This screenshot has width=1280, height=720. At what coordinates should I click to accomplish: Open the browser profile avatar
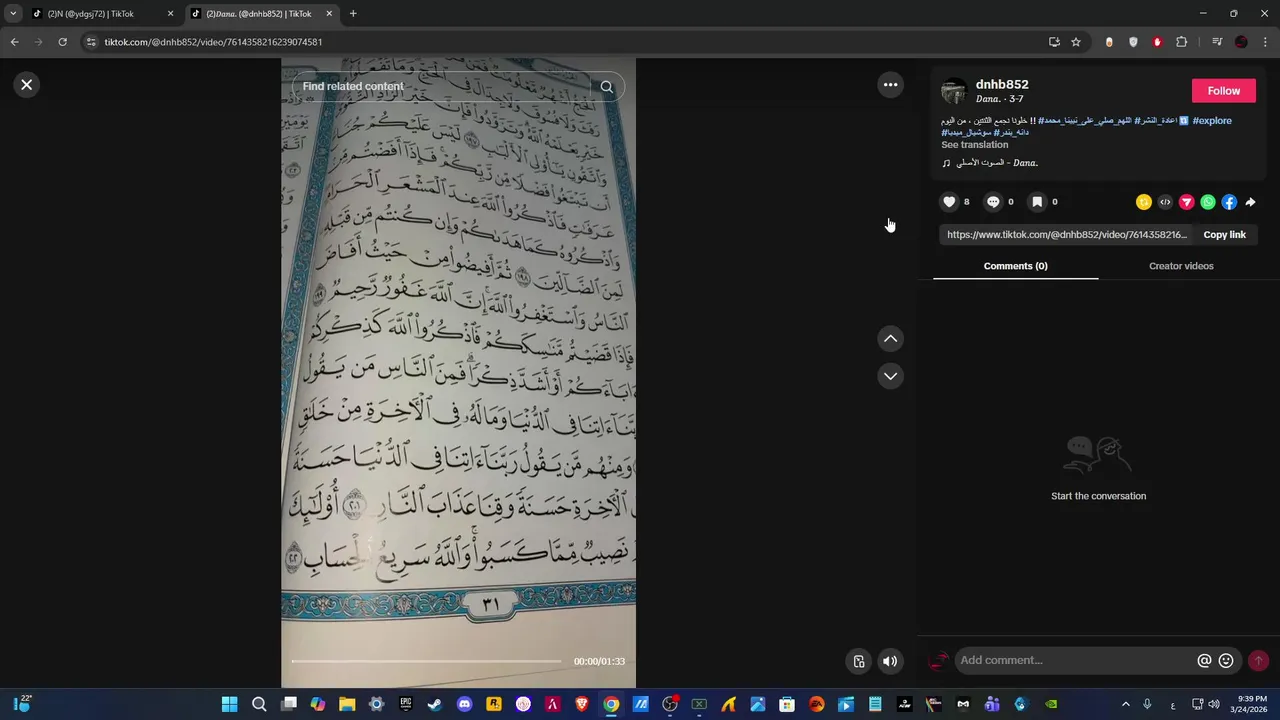[1241, 42]
